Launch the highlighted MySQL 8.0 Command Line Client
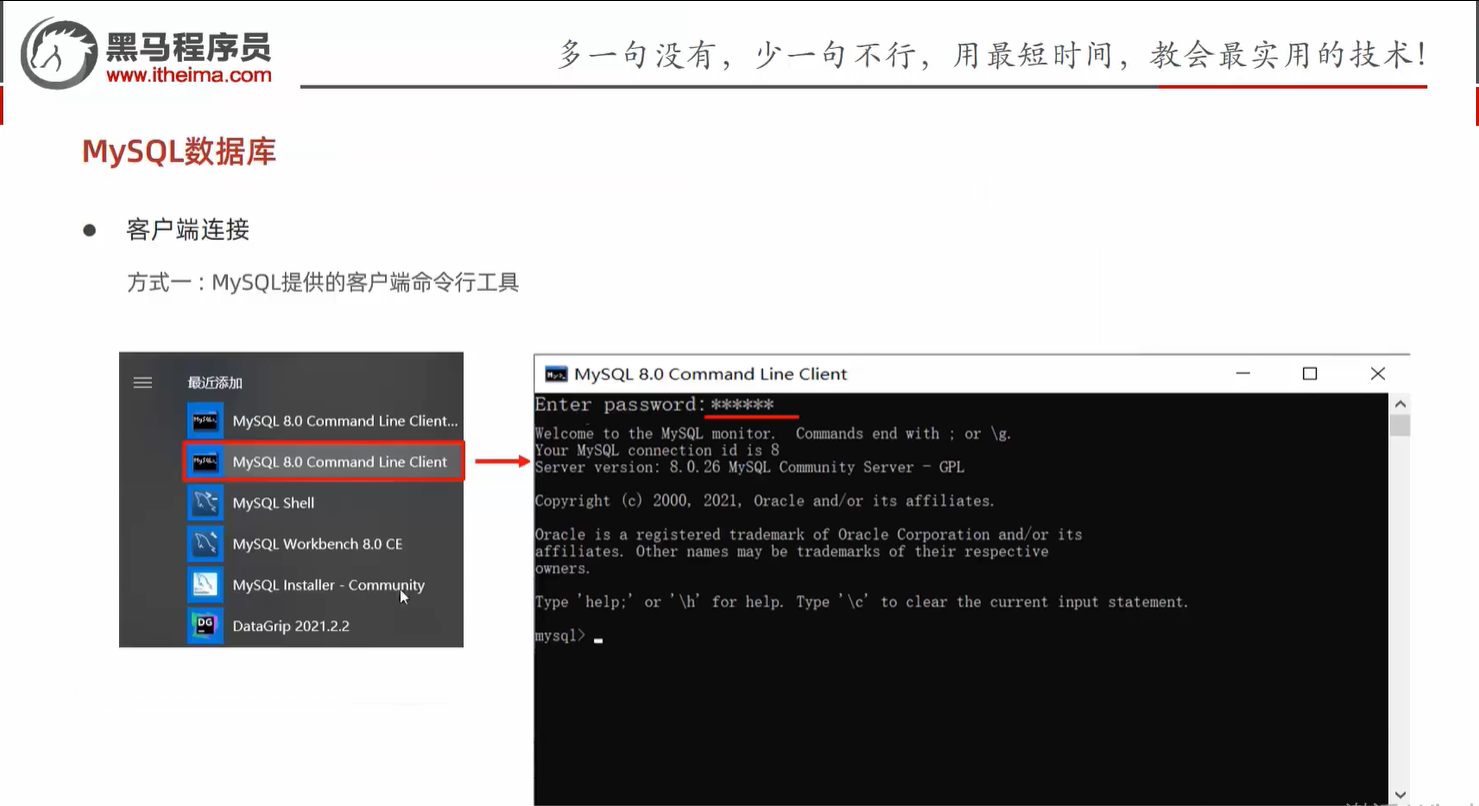 point(323,462)
